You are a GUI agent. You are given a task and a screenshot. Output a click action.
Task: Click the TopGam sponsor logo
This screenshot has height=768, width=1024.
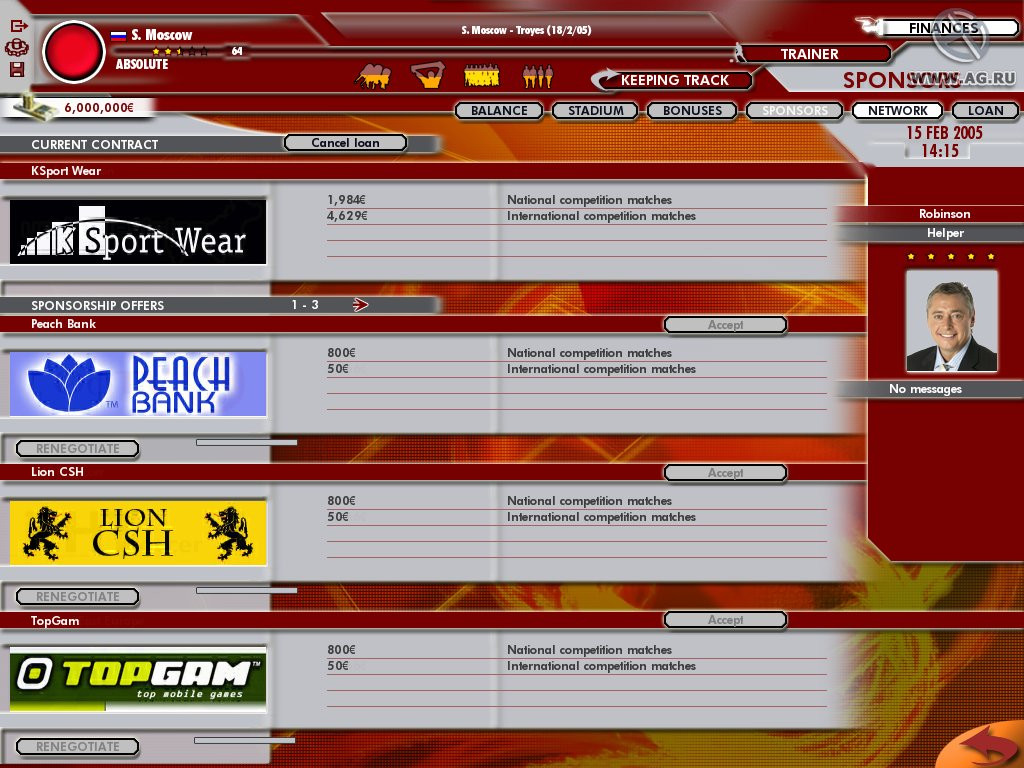click(x=138, y=679)
